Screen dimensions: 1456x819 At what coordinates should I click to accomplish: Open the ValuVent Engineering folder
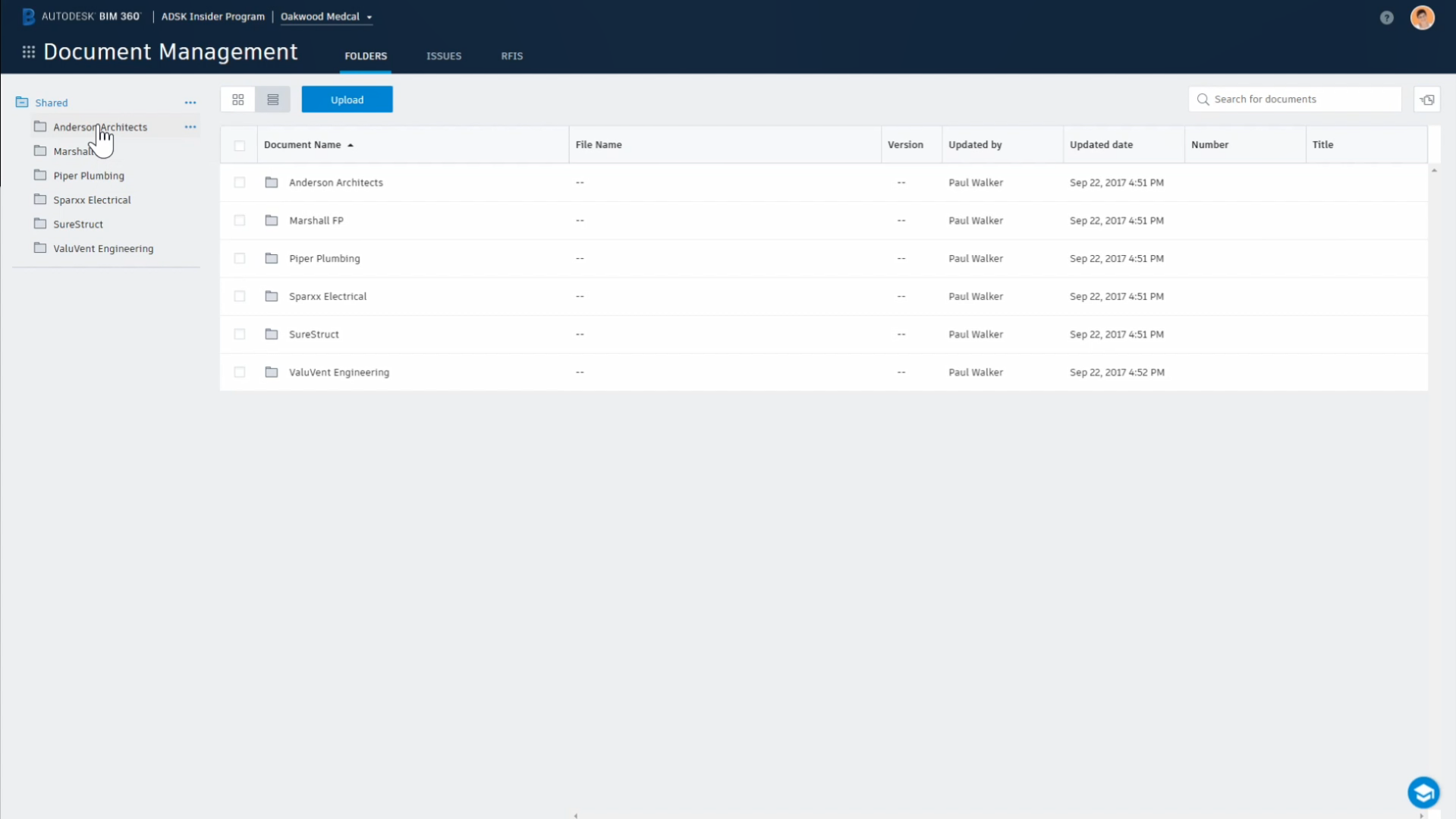point(338,372)
